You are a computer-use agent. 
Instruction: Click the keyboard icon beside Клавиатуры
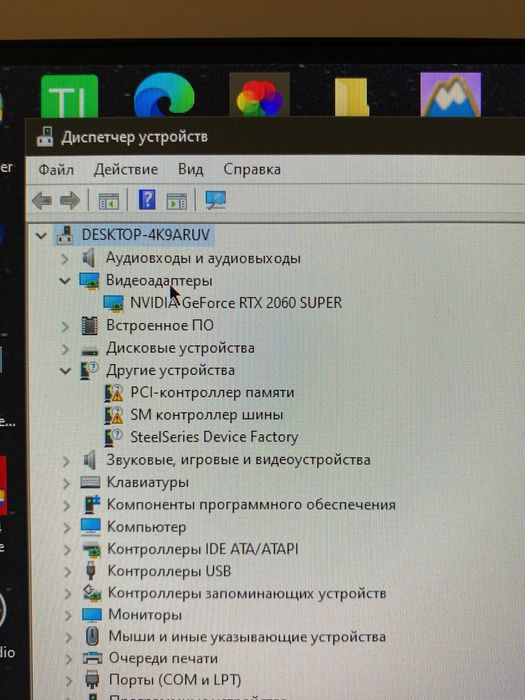point(90,483)
